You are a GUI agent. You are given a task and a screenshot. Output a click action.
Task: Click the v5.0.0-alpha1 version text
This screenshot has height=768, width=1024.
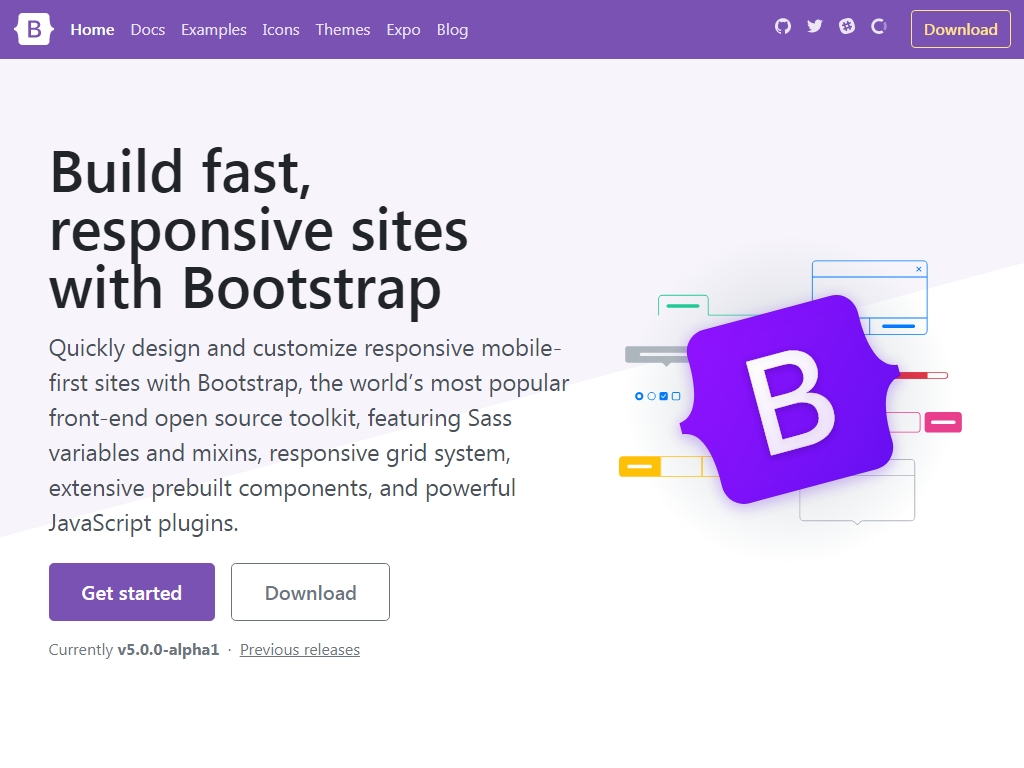(x=168, y=650)
